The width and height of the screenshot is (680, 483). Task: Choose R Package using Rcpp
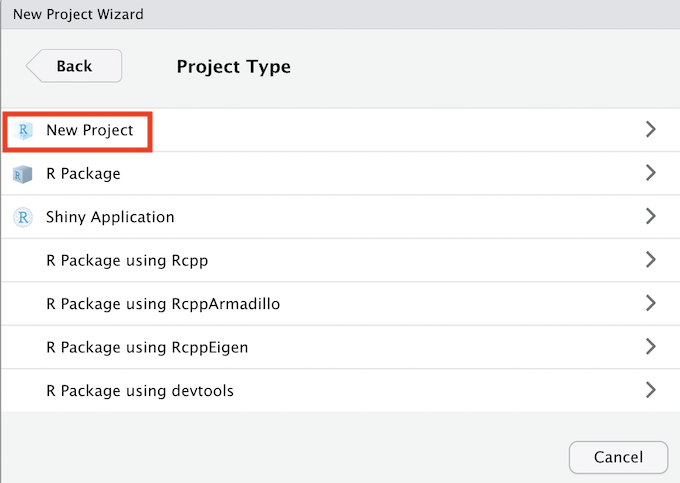(127, 261)
